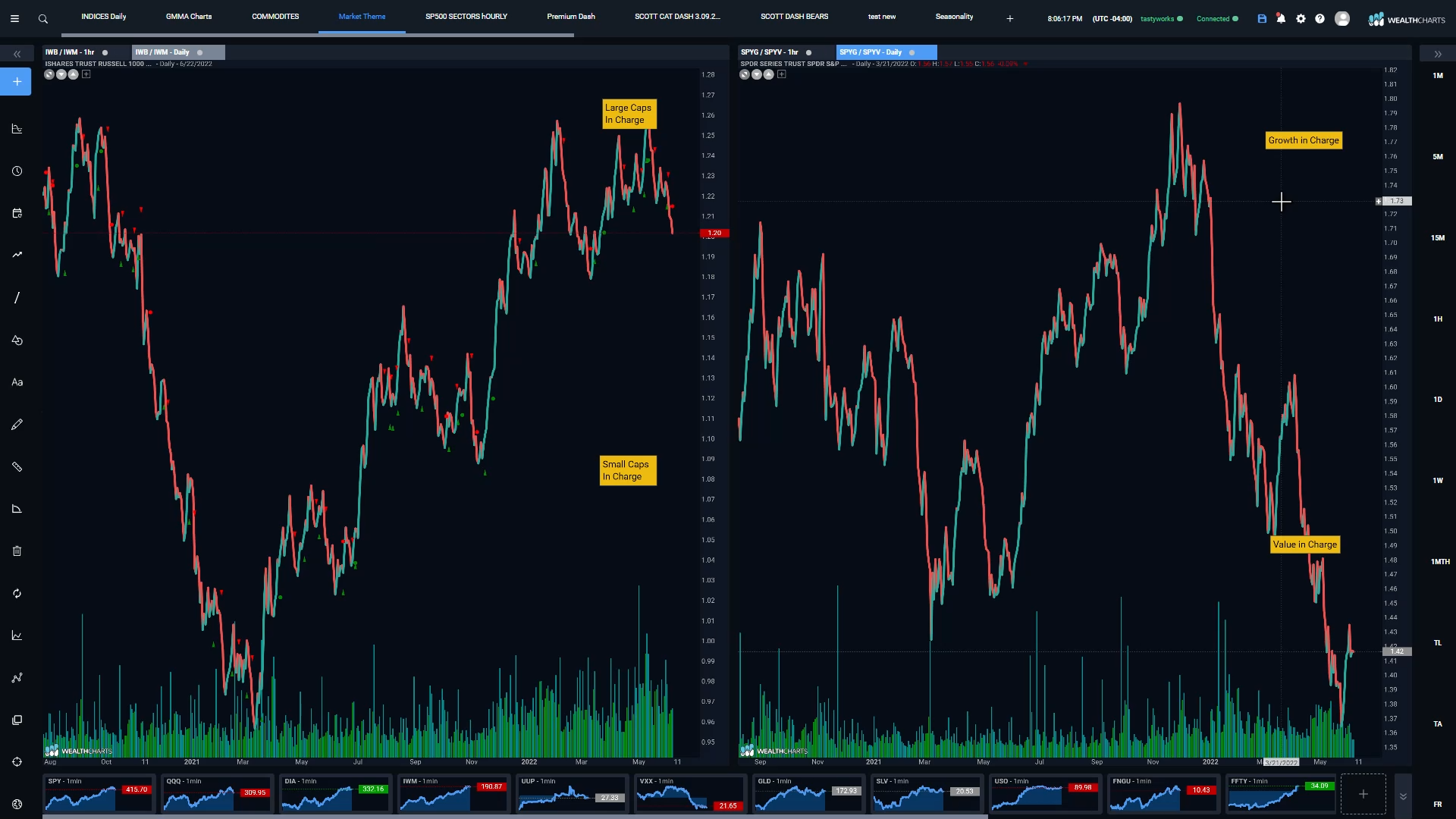Select the pencil freehand drawing tool
The image size is (1456, 819).
point(17,424)
